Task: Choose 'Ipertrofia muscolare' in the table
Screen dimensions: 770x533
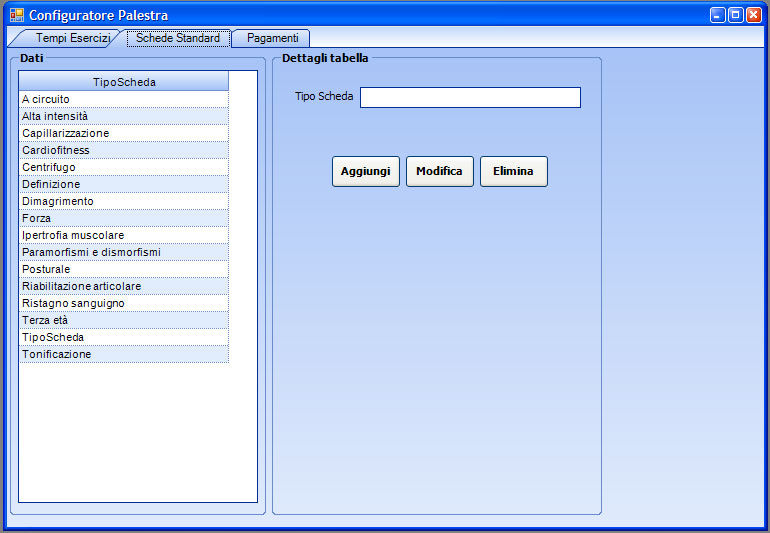Action: [x=124, y=236]
